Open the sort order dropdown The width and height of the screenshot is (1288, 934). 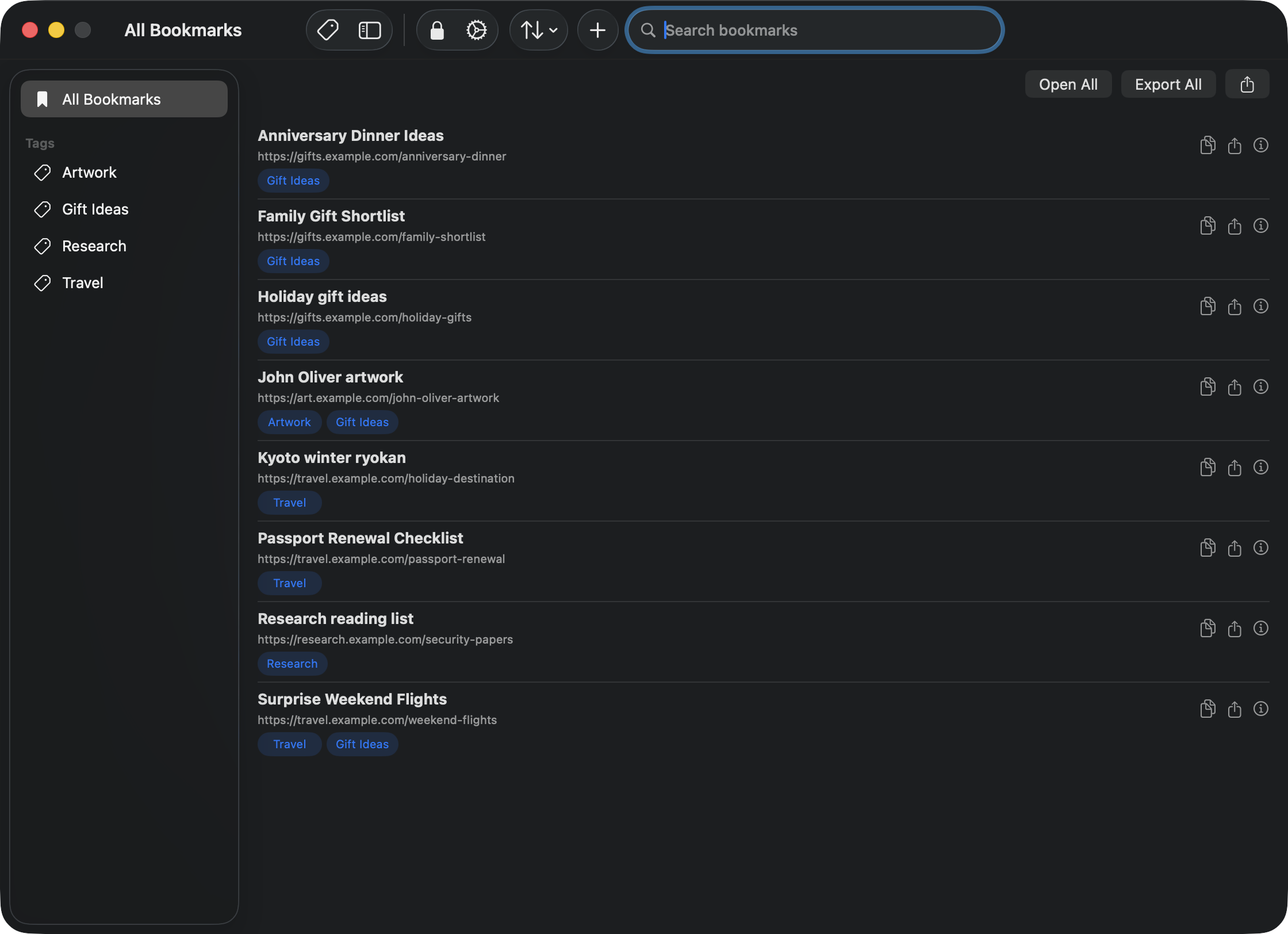click(x=539, y=30)
